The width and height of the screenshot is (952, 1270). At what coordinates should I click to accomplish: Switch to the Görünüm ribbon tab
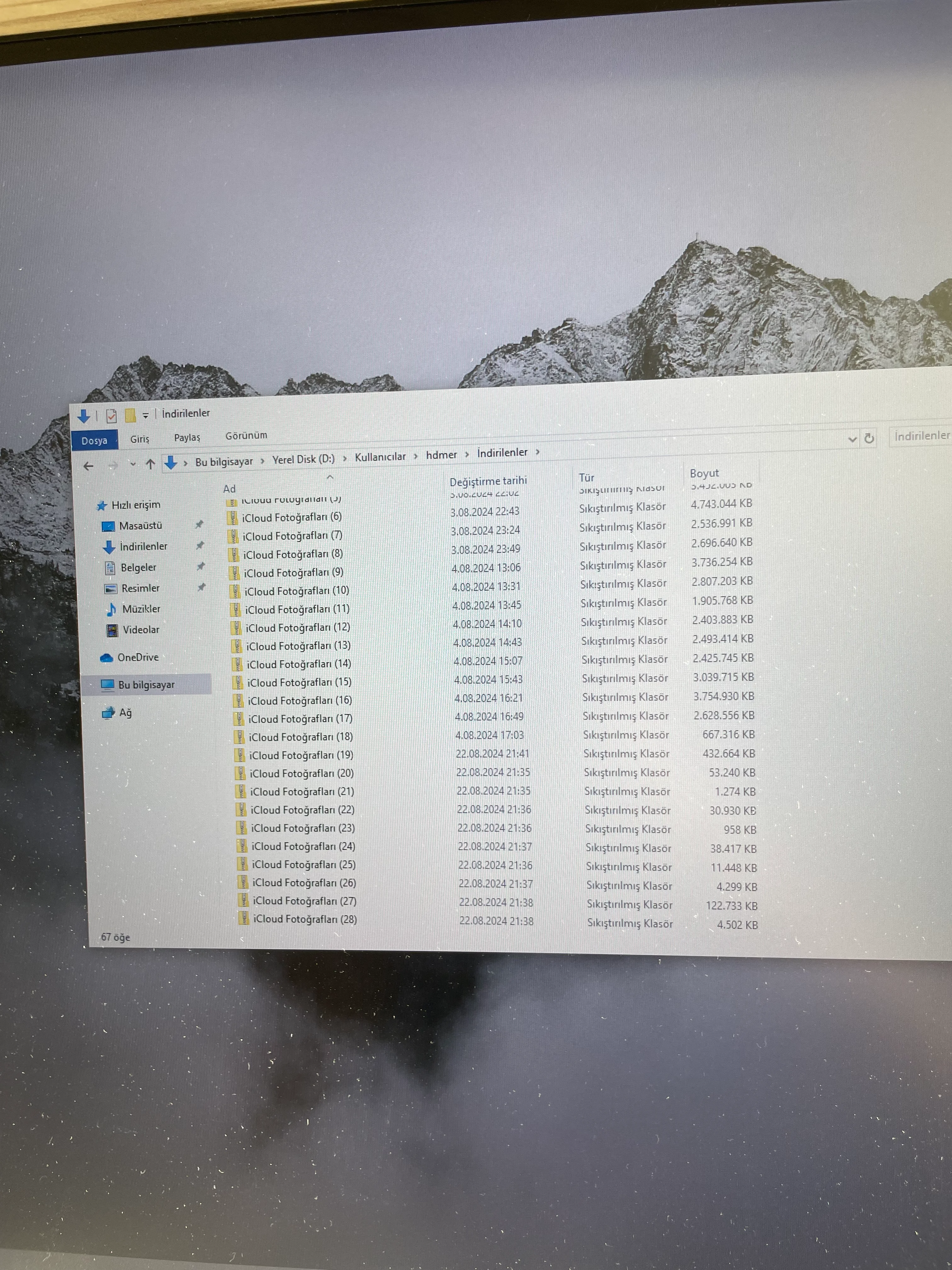point(246,436)
